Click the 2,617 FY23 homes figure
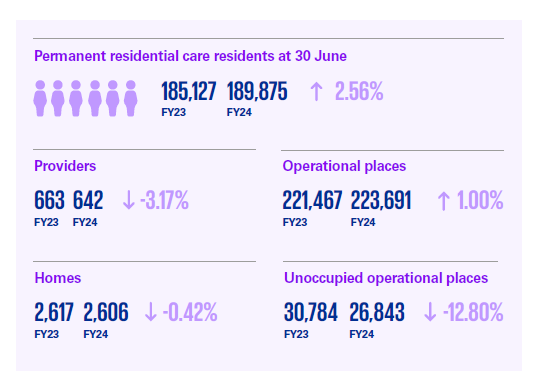The width and height of the screenshot is (538, 389). (x=54, y=312)
